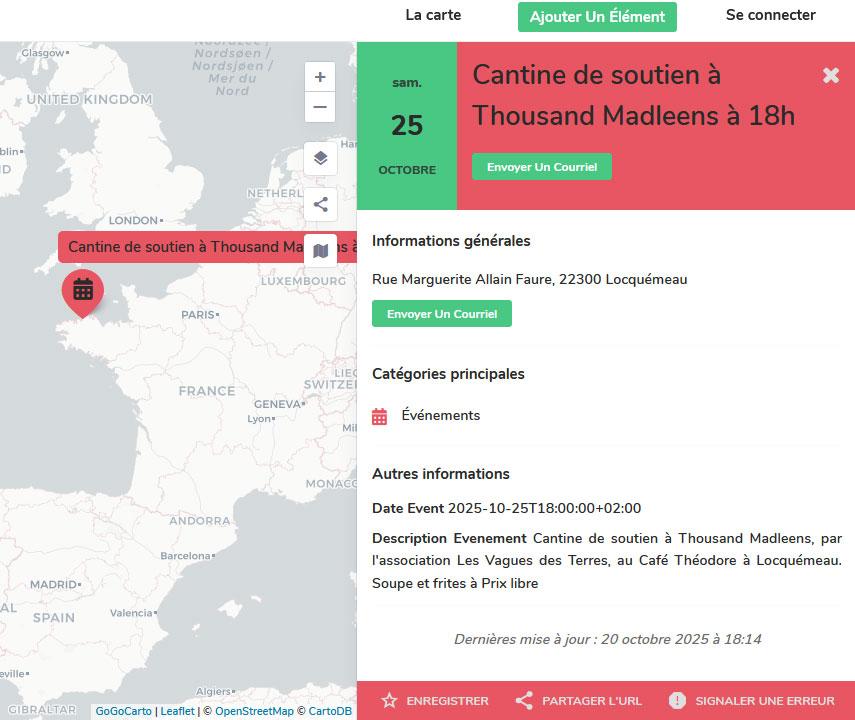
Task: Click Envoyer Un Courriel below the address
Action: (441, 314)
